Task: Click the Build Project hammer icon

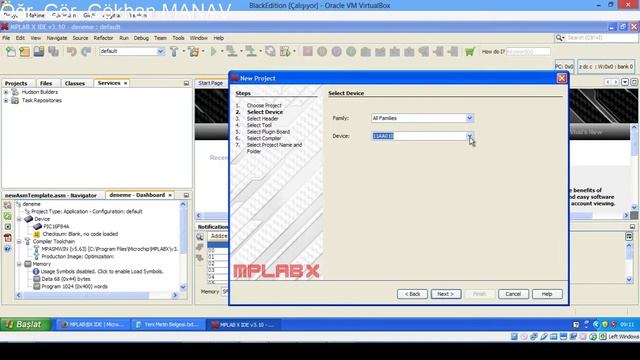Action: (x=174, y=51)
